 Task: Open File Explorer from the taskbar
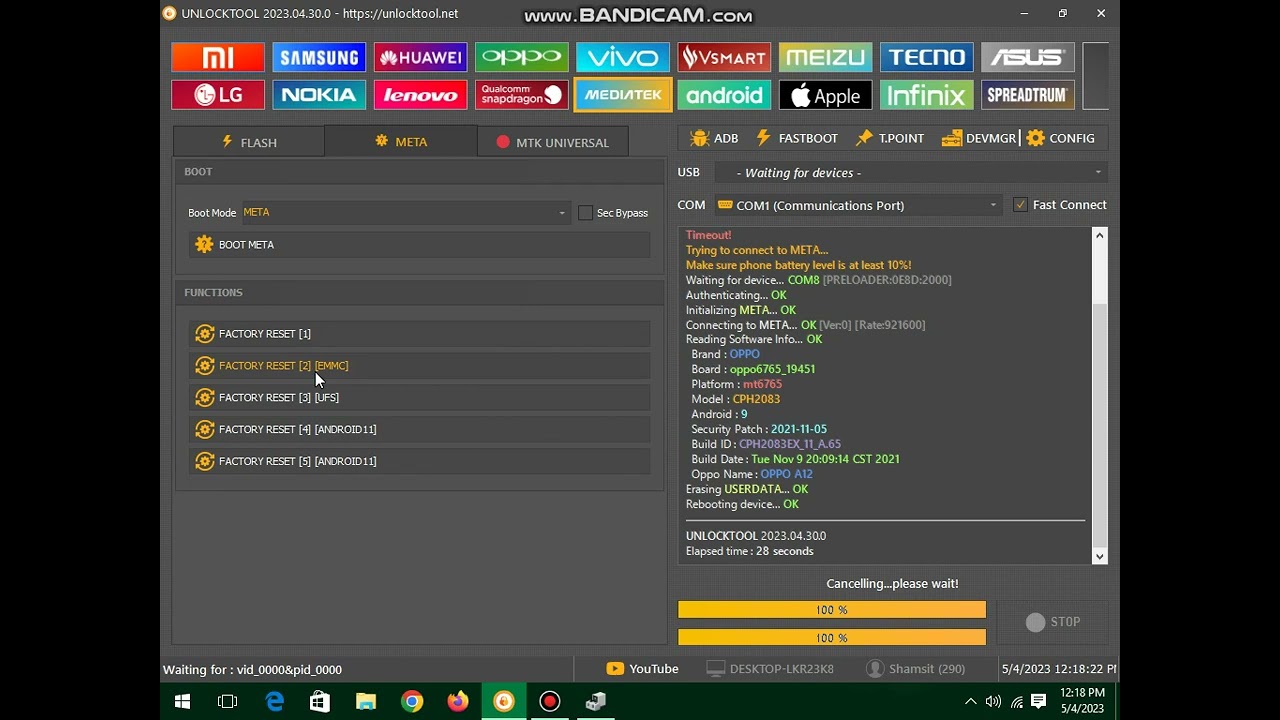tap(366, 702)
